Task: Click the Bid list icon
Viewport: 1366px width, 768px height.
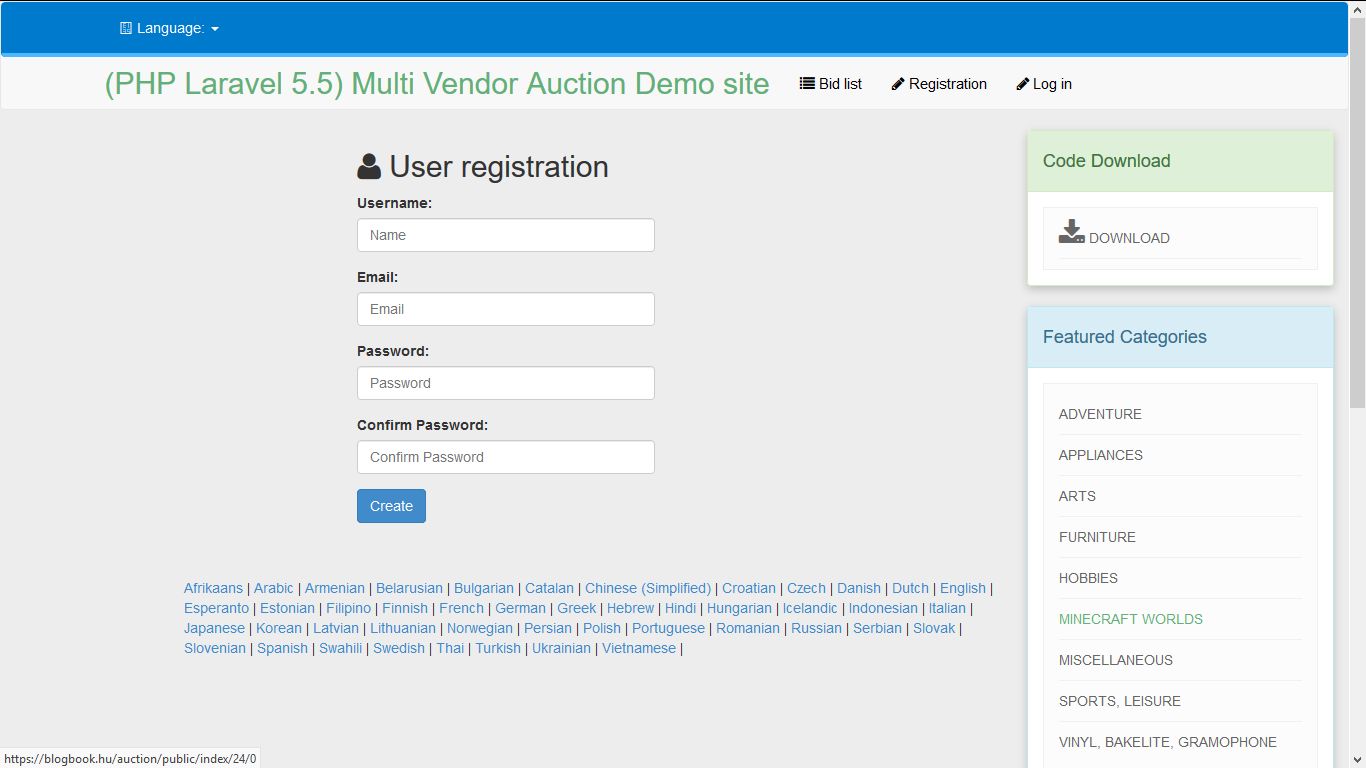Action: coord(807,84)
